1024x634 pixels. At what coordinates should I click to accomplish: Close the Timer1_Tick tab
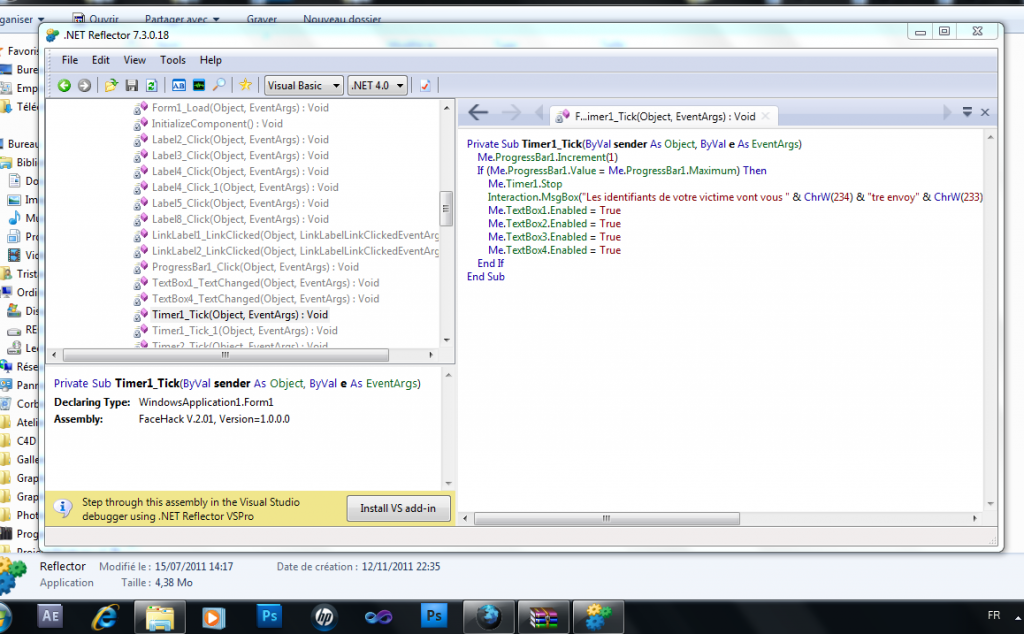click(765, 116)
